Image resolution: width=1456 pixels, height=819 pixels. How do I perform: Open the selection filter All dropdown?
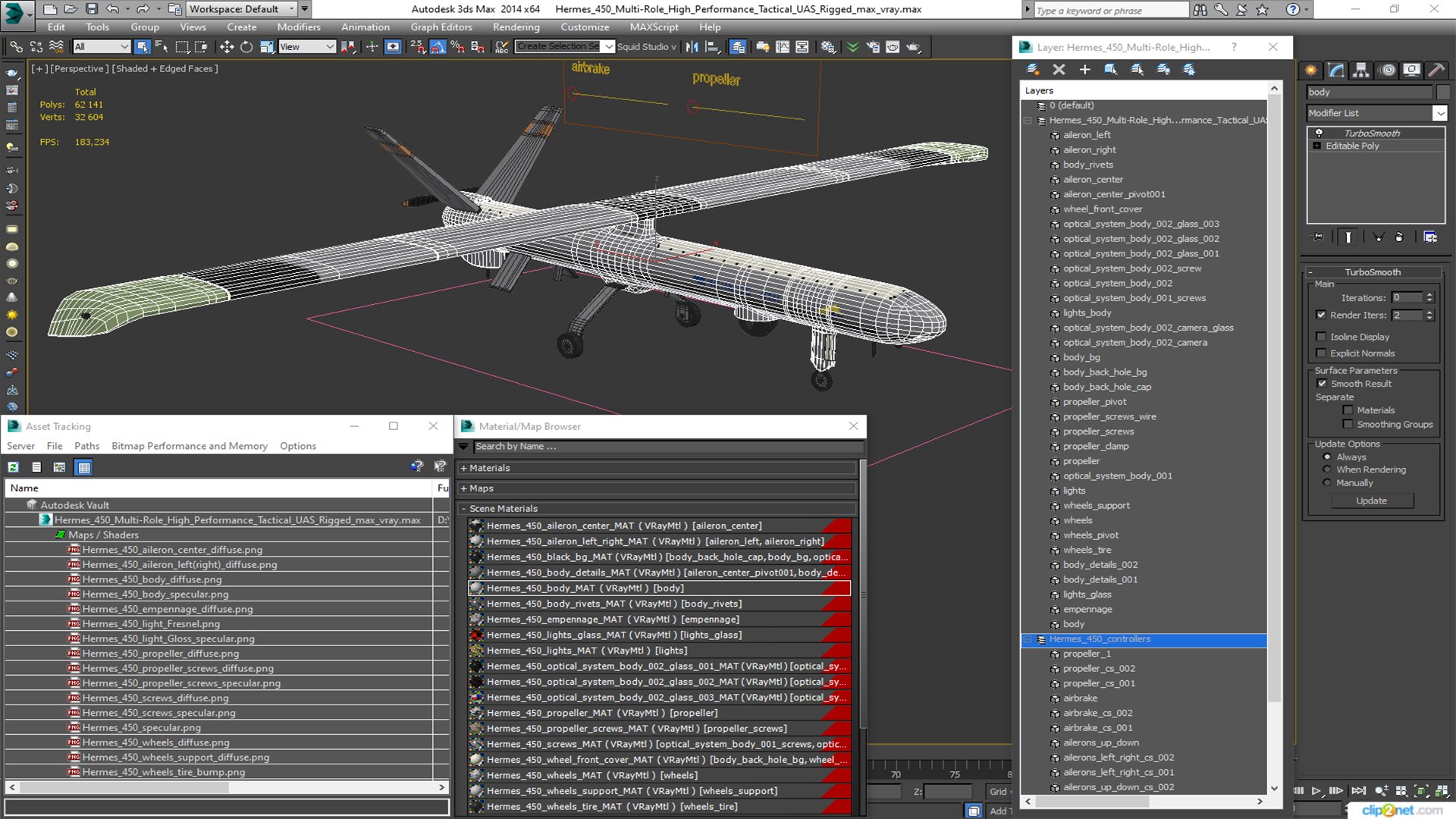point(102,47)
